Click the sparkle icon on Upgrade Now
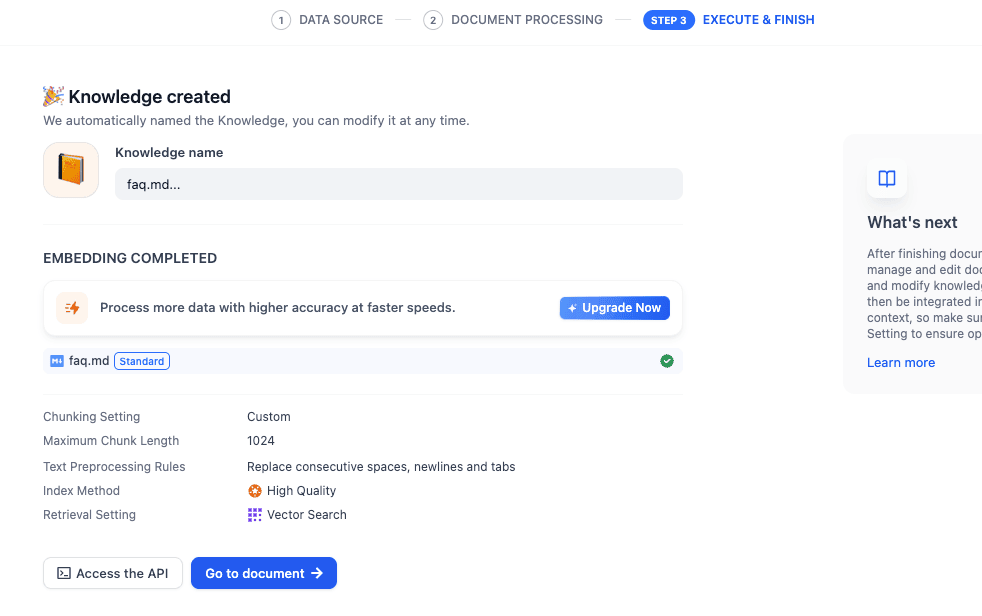The width and height of the screenshot is (982, 616). pos(572,308)
